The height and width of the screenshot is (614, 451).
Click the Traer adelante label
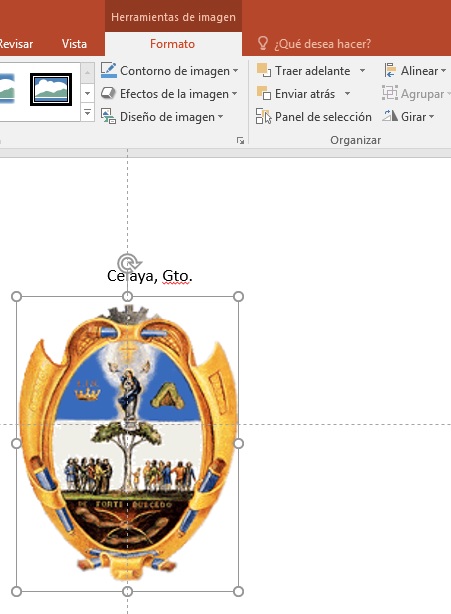(x=312, y=71)
